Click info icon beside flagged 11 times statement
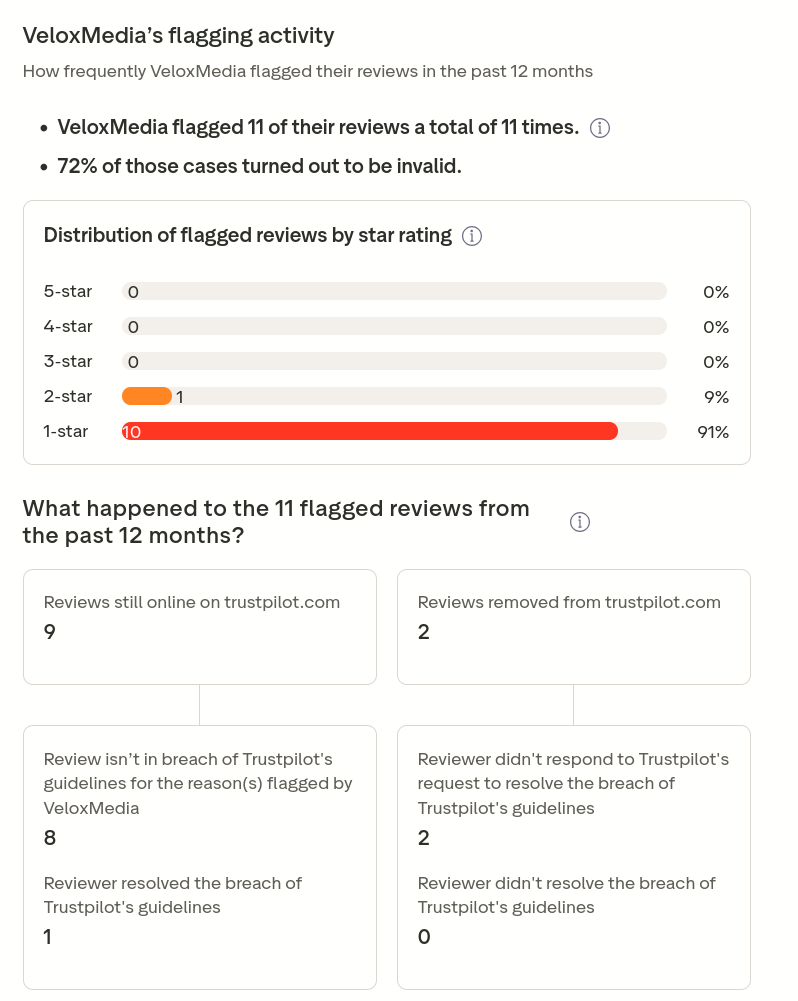This screenshot has width=798, height=1001. pos(599,128)
